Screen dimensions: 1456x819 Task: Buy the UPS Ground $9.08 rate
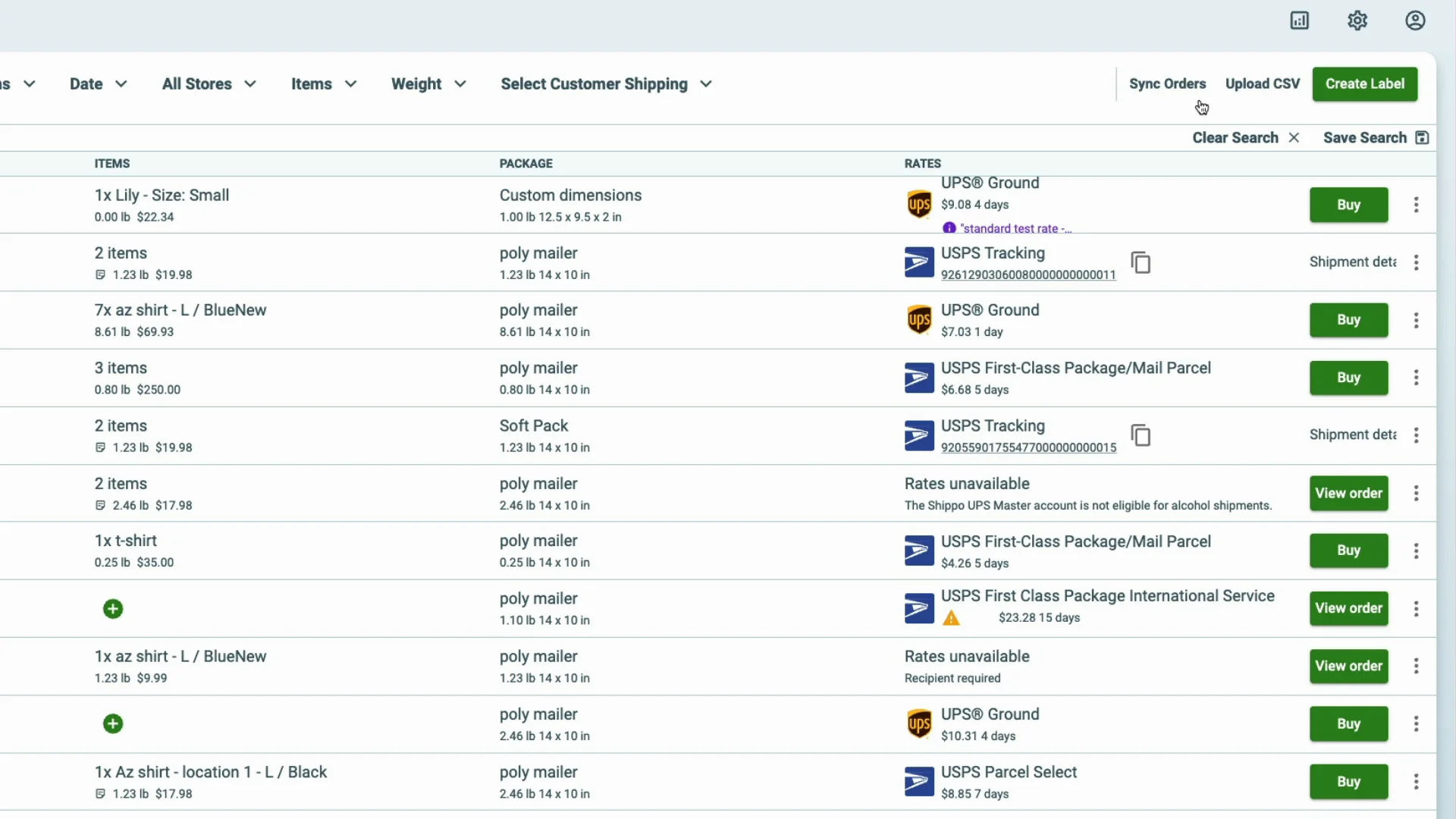[x=1348, y=205]
